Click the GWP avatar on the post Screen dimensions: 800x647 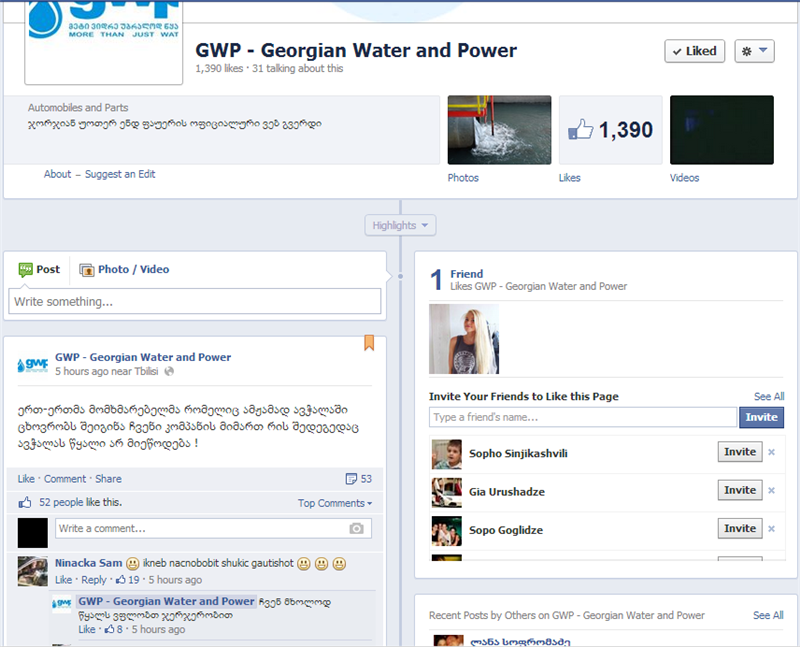[33, 364]
